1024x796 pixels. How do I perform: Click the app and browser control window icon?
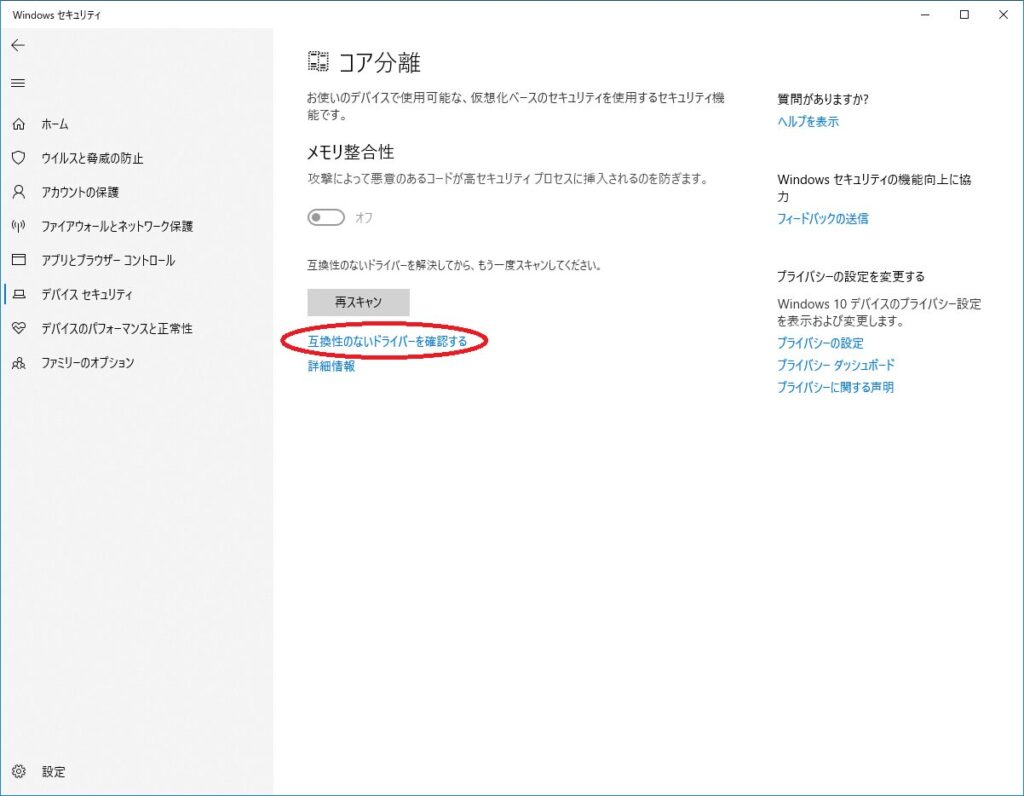(19, 259)
